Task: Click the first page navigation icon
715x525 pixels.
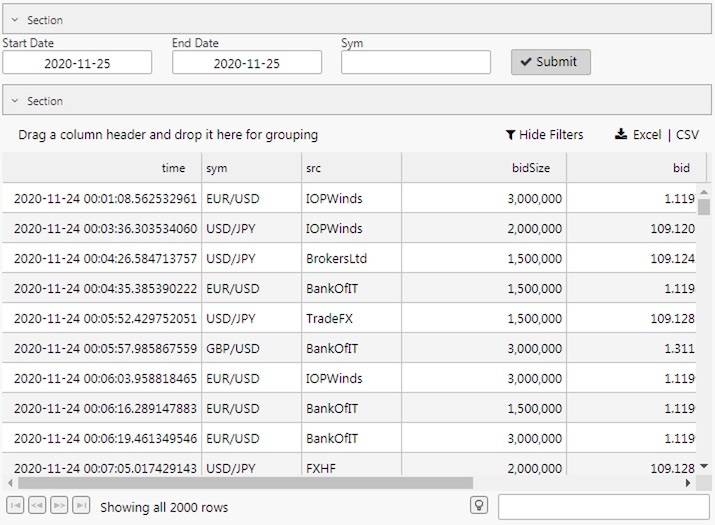Action: pyautogui.click(x=15, y=506)
